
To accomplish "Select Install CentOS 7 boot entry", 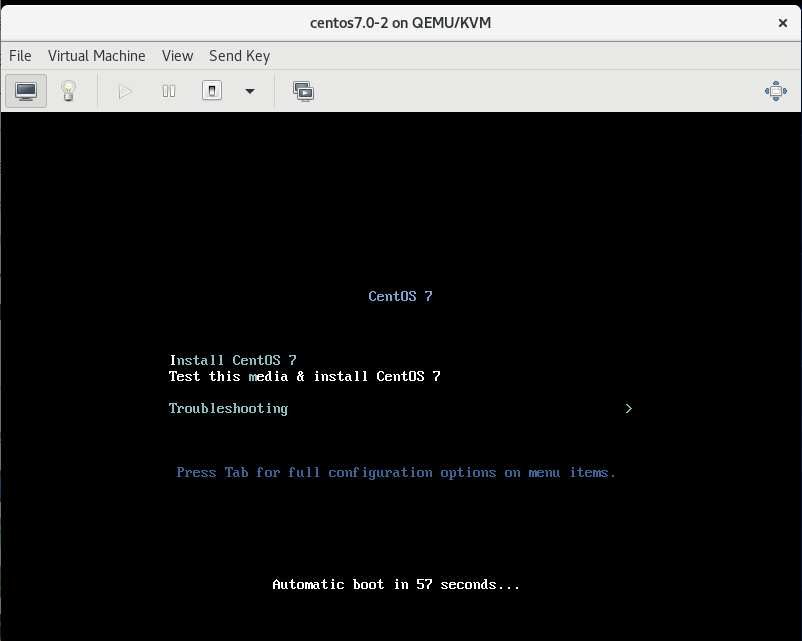I will pyautogui.click(x=233, y=360).
